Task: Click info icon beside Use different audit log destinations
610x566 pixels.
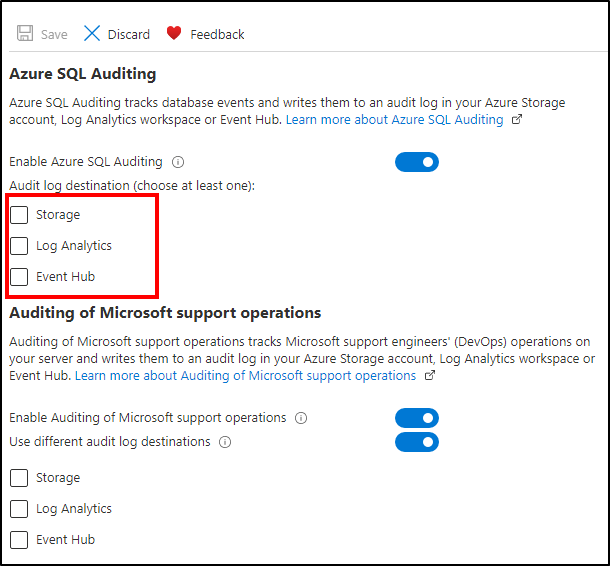Action: [225, 442]
